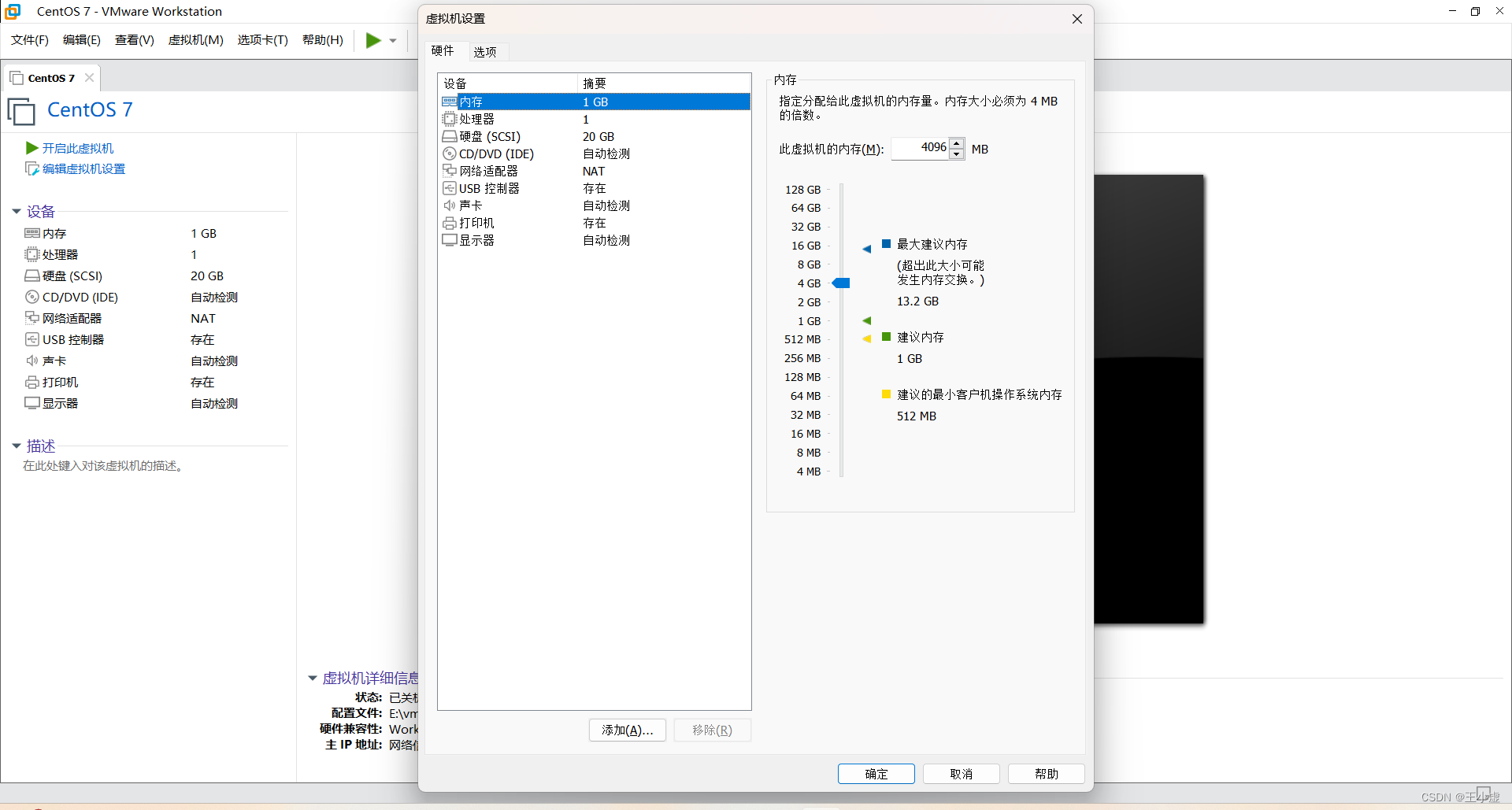Click the 摘要 column header in device list
1512x810 pixels.
tap(664, 83)
